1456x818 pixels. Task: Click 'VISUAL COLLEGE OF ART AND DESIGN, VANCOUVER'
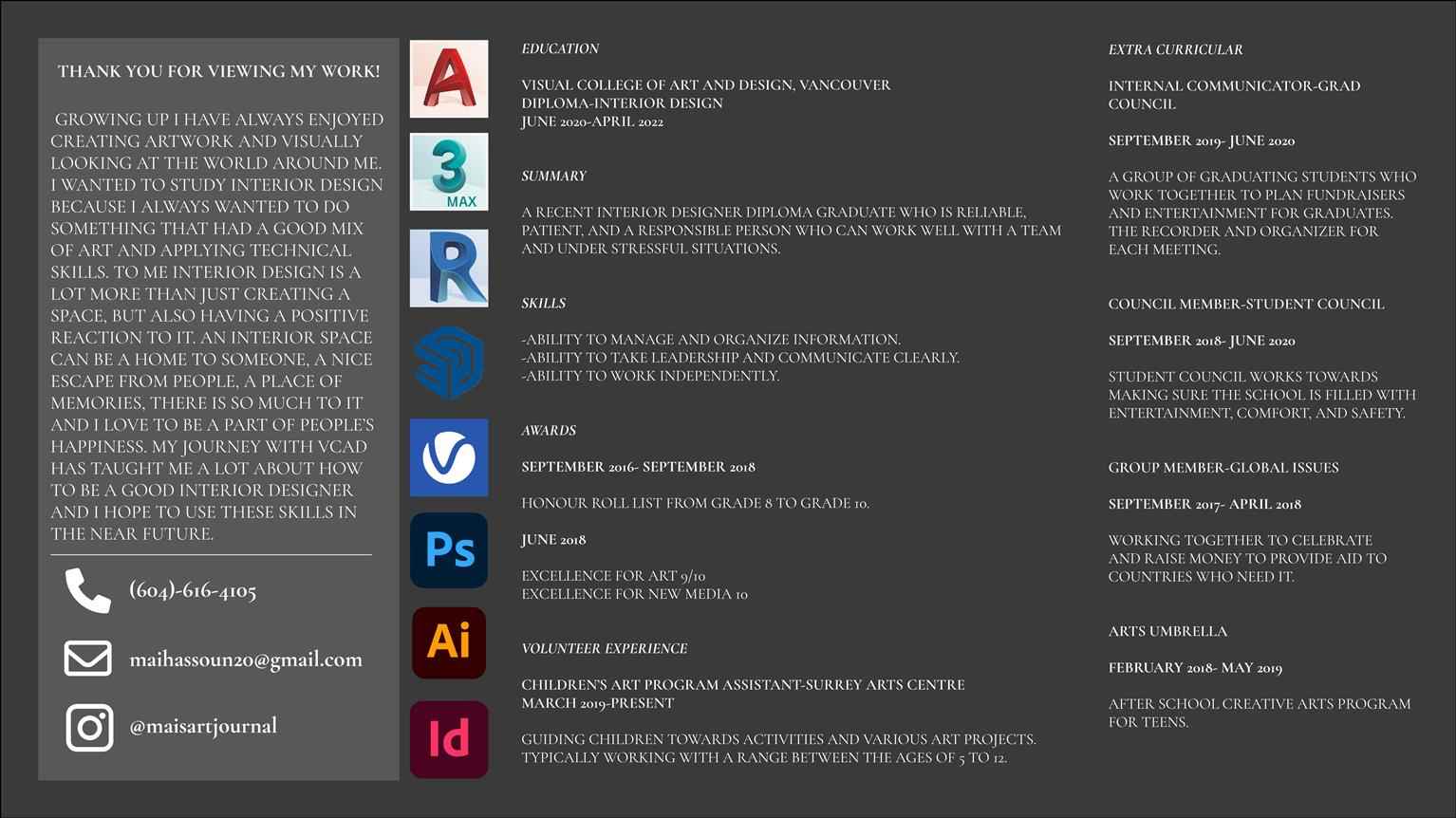706,85
